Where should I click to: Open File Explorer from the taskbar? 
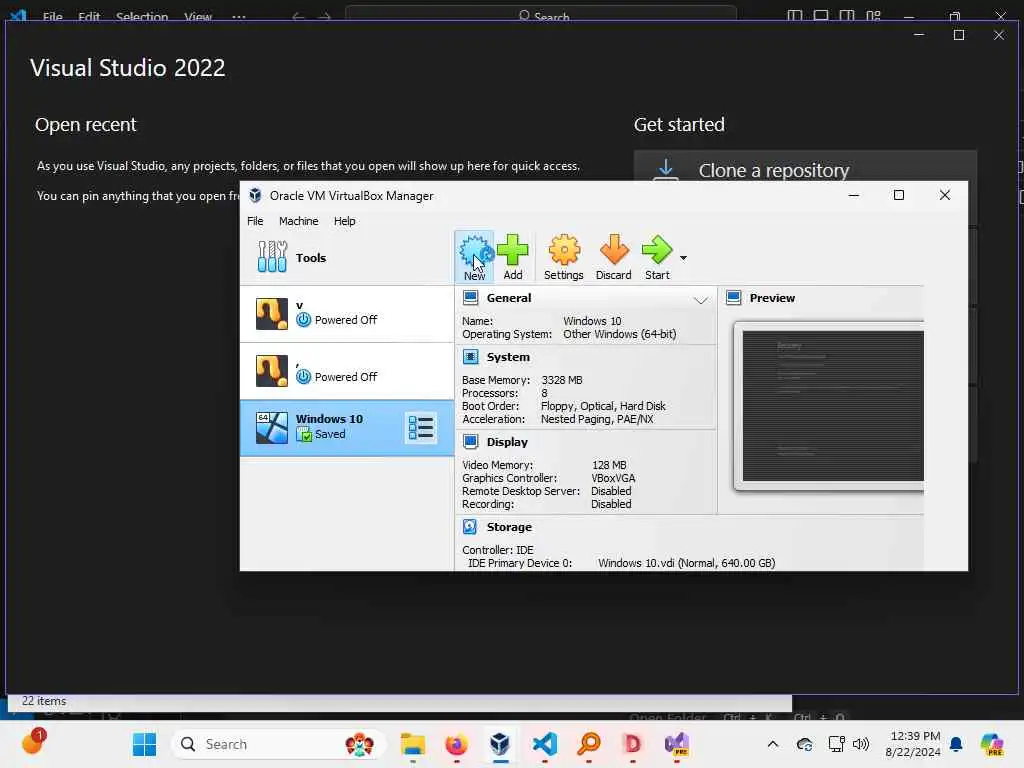click(x=413, y=744)
